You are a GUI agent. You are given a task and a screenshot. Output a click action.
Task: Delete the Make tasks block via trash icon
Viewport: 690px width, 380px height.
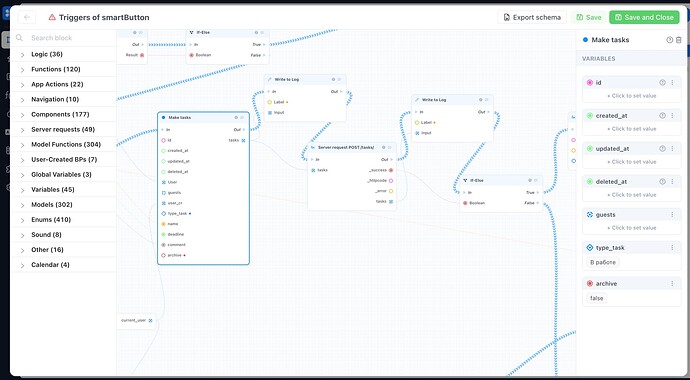coord(679,40)
